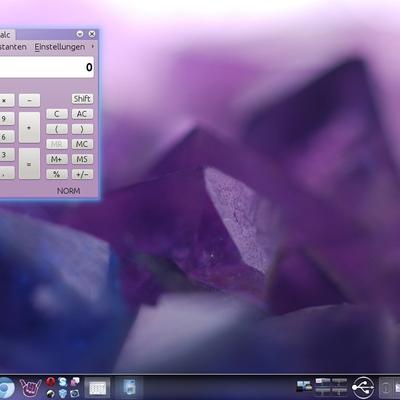The image size is (400, 400).
Task: Open the blue cube launcher icon
Action: 62,394
